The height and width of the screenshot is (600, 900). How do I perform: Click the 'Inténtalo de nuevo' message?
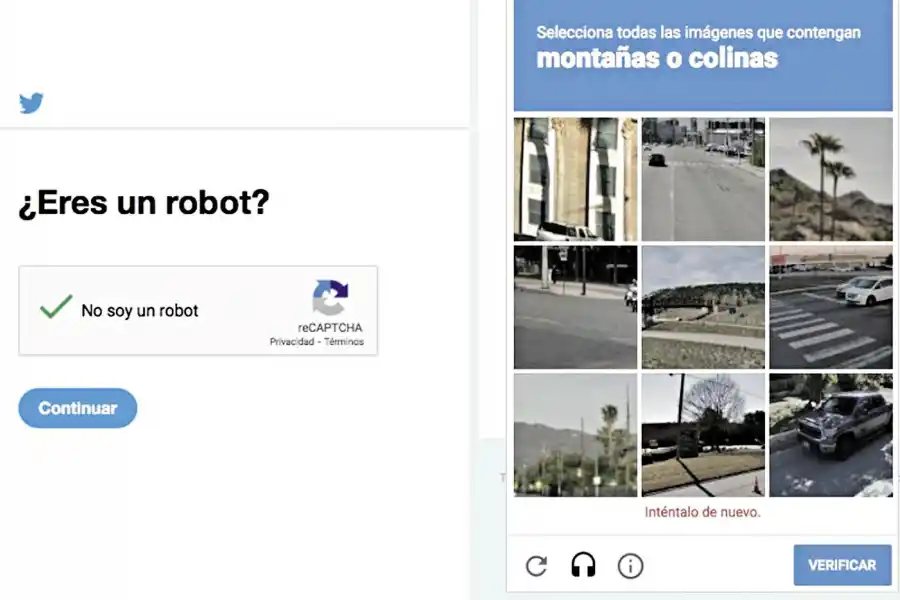[x=702, y=511]
